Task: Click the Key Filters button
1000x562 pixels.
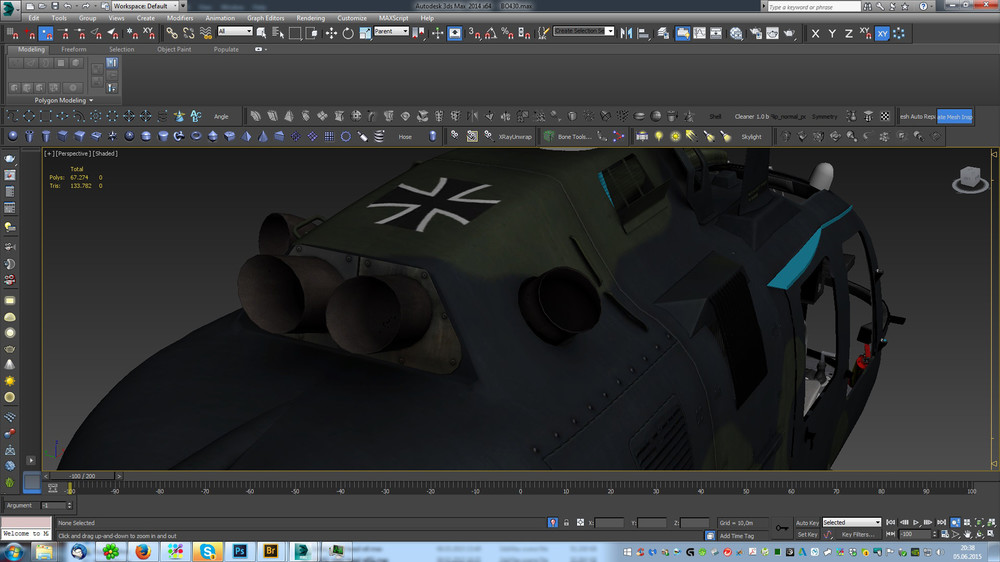Action: point(859,535)
